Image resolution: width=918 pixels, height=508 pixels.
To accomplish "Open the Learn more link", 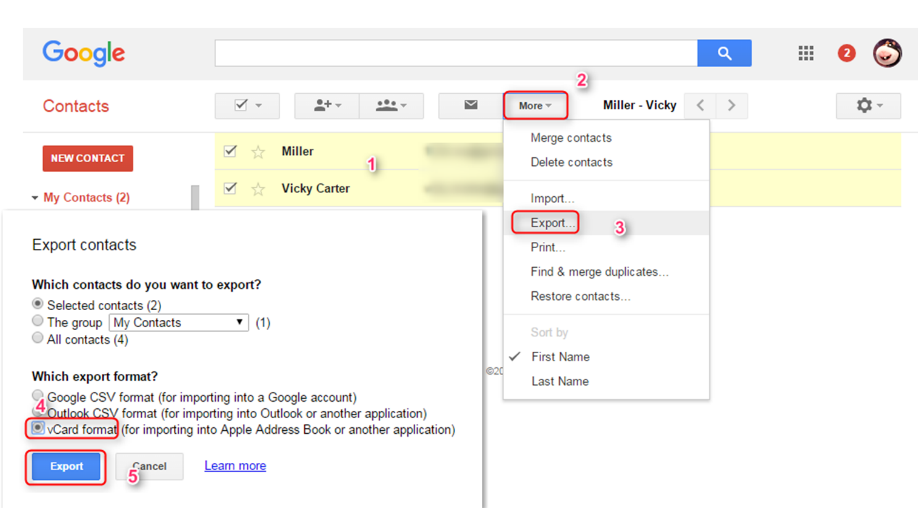I will [235, 466].
